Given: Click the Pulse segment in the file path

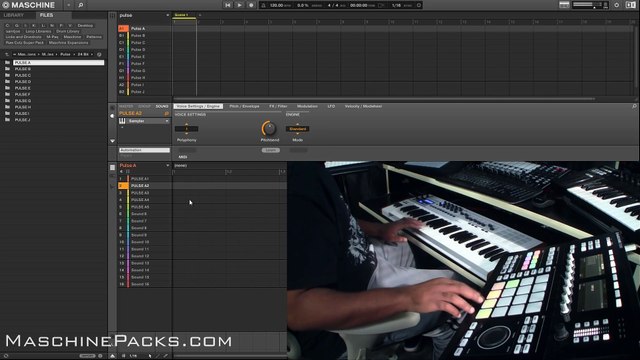Looking at the screenshot, I should (x=65, y=54).
